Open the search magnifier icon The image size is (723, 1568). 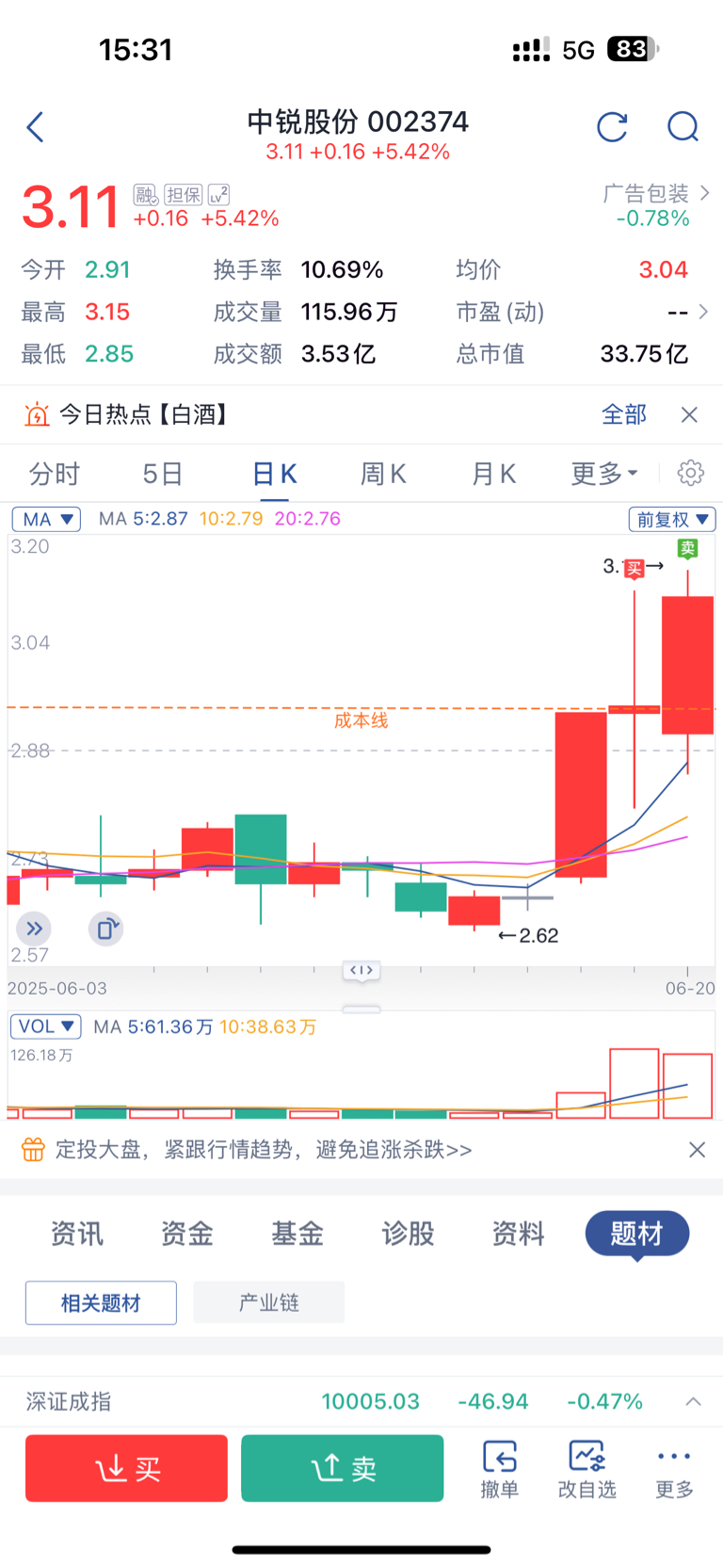[683, 126]
